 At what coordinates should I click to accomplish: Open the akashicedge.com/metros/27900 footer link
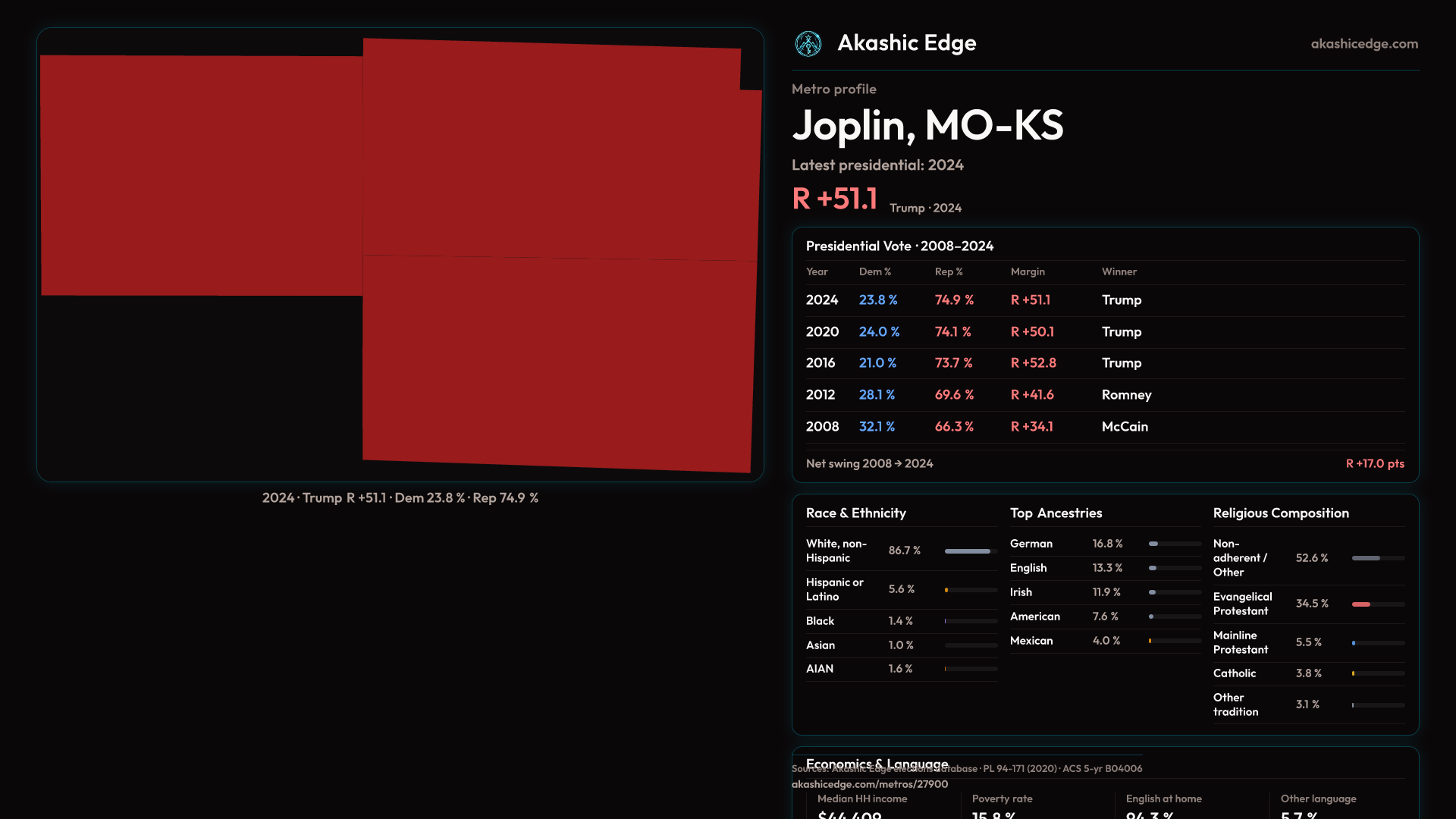point(869,784)
